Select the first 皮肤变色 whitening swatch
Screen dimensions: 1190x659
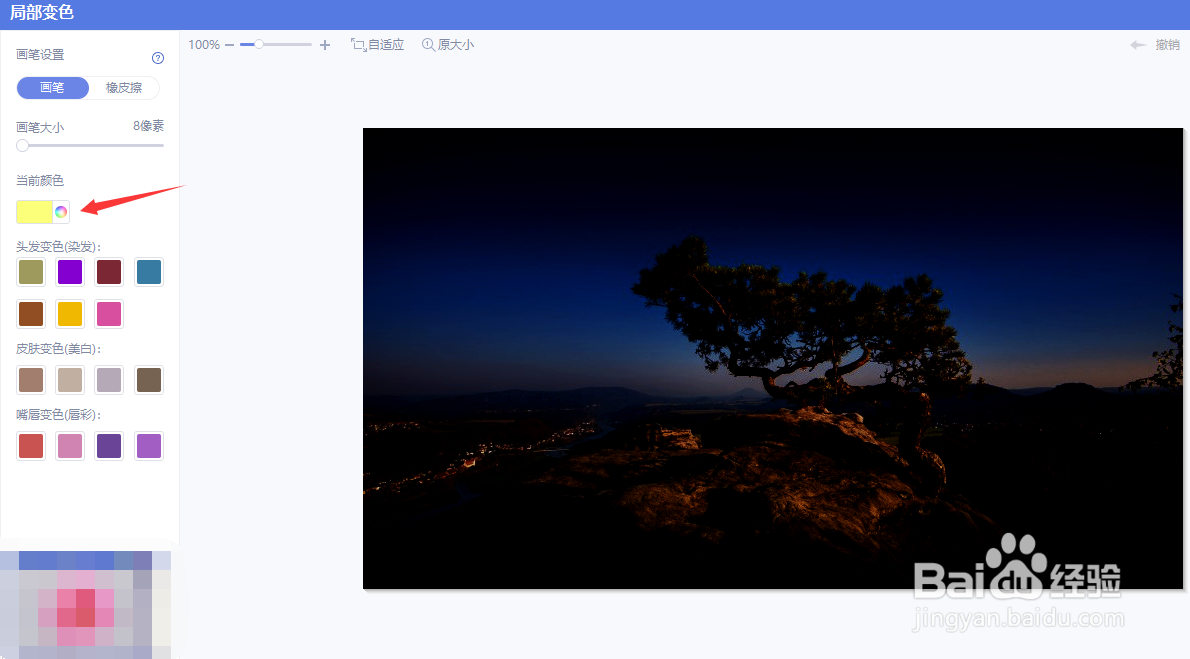click(30, 379)
